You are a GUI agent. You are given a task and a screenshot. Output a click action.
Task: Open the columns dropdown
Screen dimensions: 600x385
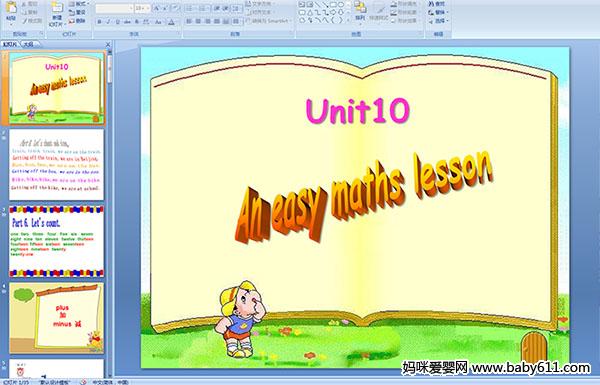237,21
